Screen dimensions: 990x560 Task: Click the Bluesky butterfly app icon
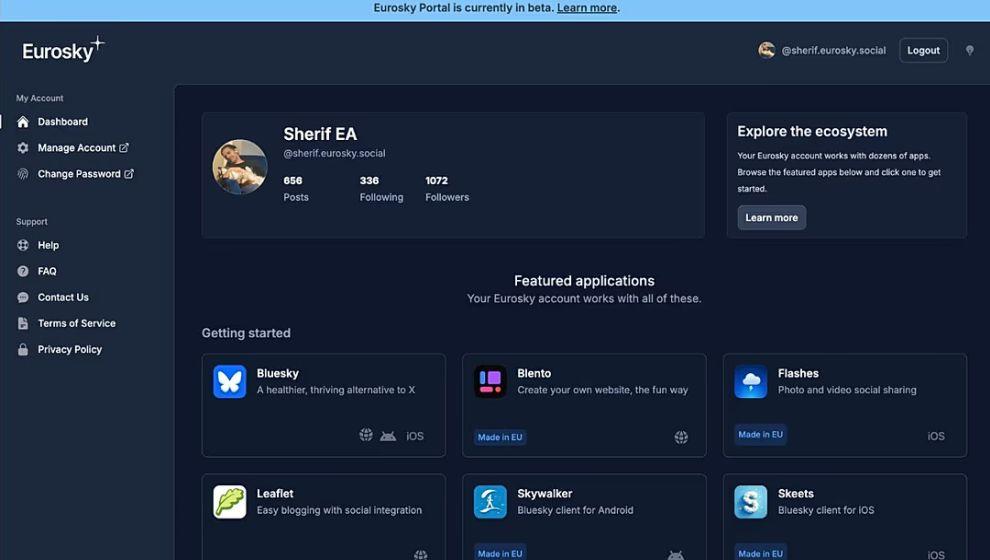(x=230, y=382)
